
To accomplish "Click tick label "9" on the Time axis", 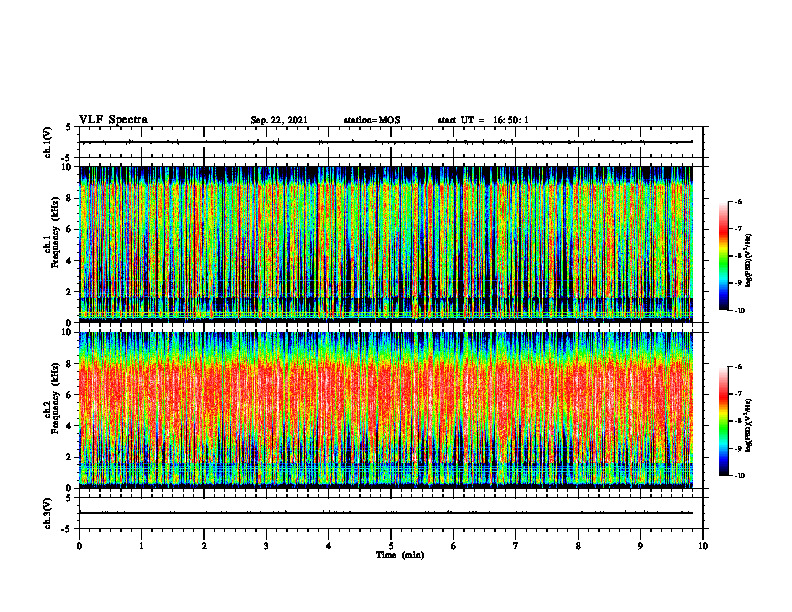I will point(640,546).
